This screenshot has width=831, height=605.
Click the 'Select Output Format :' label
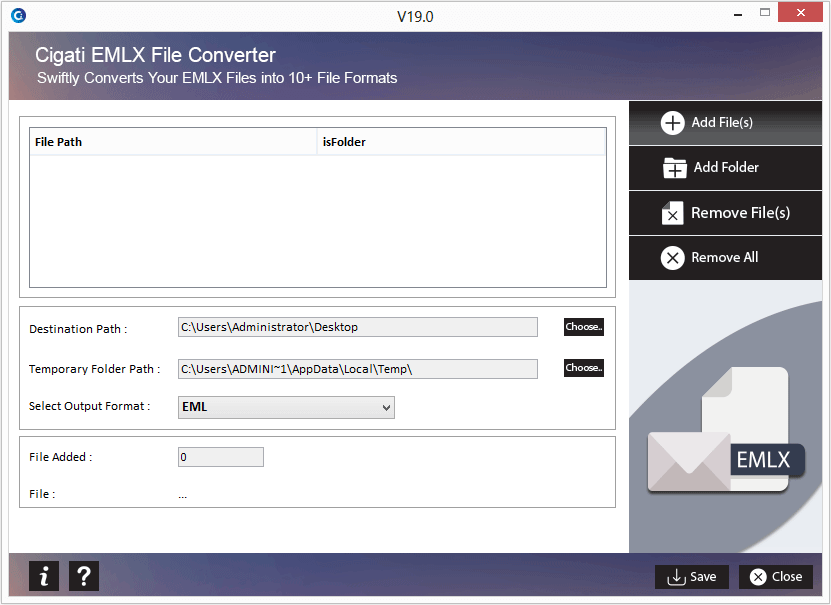(90, 406)
